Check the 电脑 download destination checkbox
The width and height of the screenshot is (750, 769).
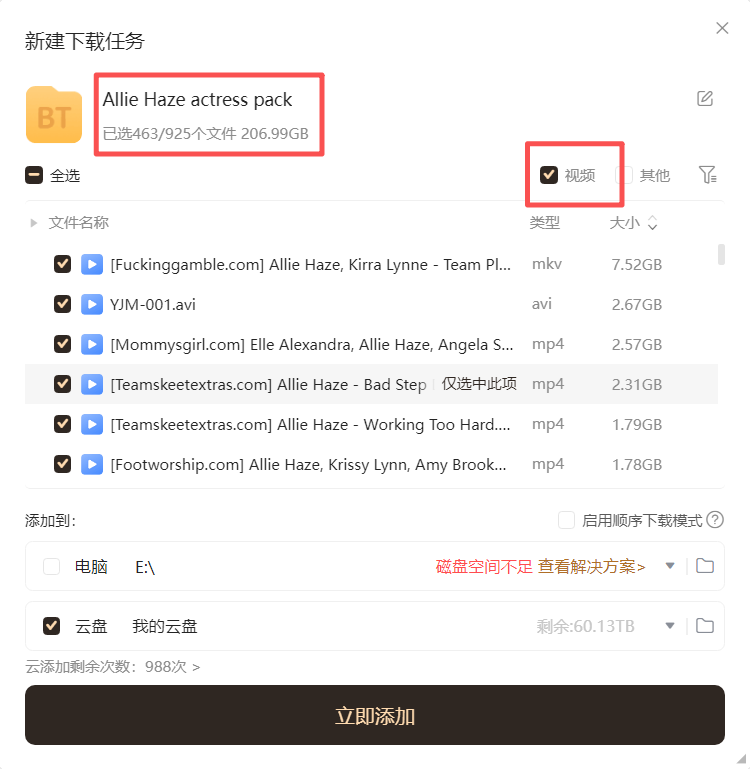pyautogui.click(x=52, y=566)
